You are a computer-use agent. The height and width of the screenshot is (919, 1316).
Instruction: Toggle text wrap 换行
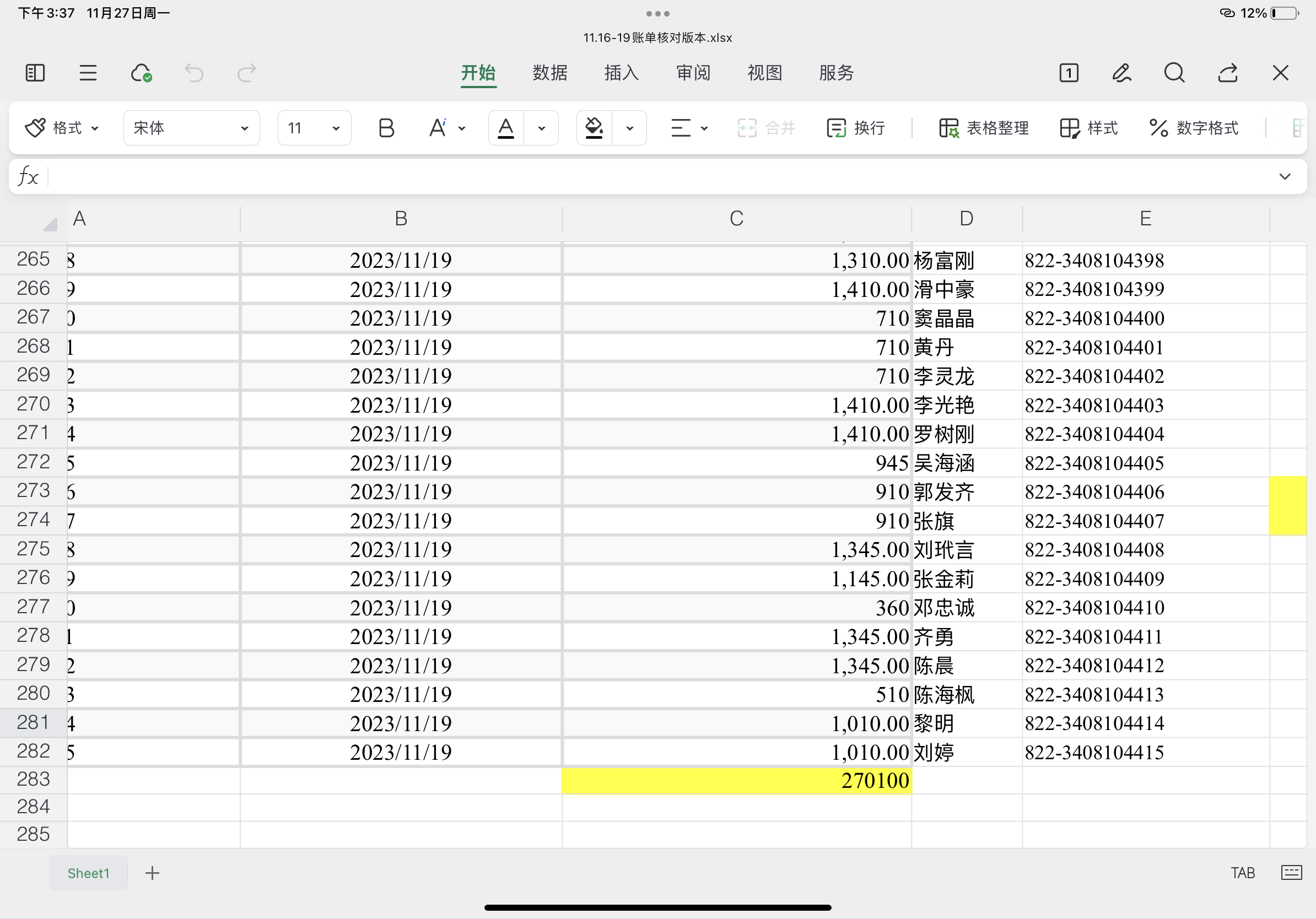(x=856, y=128)
